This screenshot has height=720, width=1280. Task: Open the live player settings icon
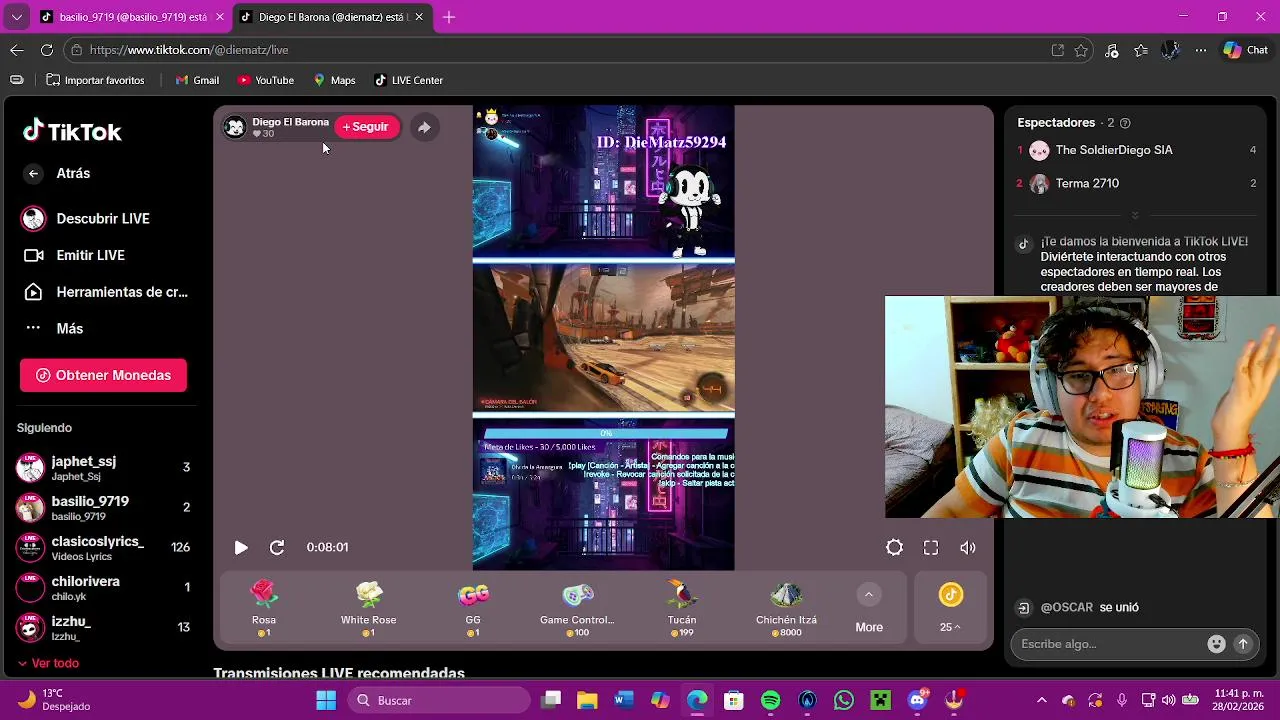point(894,548)
